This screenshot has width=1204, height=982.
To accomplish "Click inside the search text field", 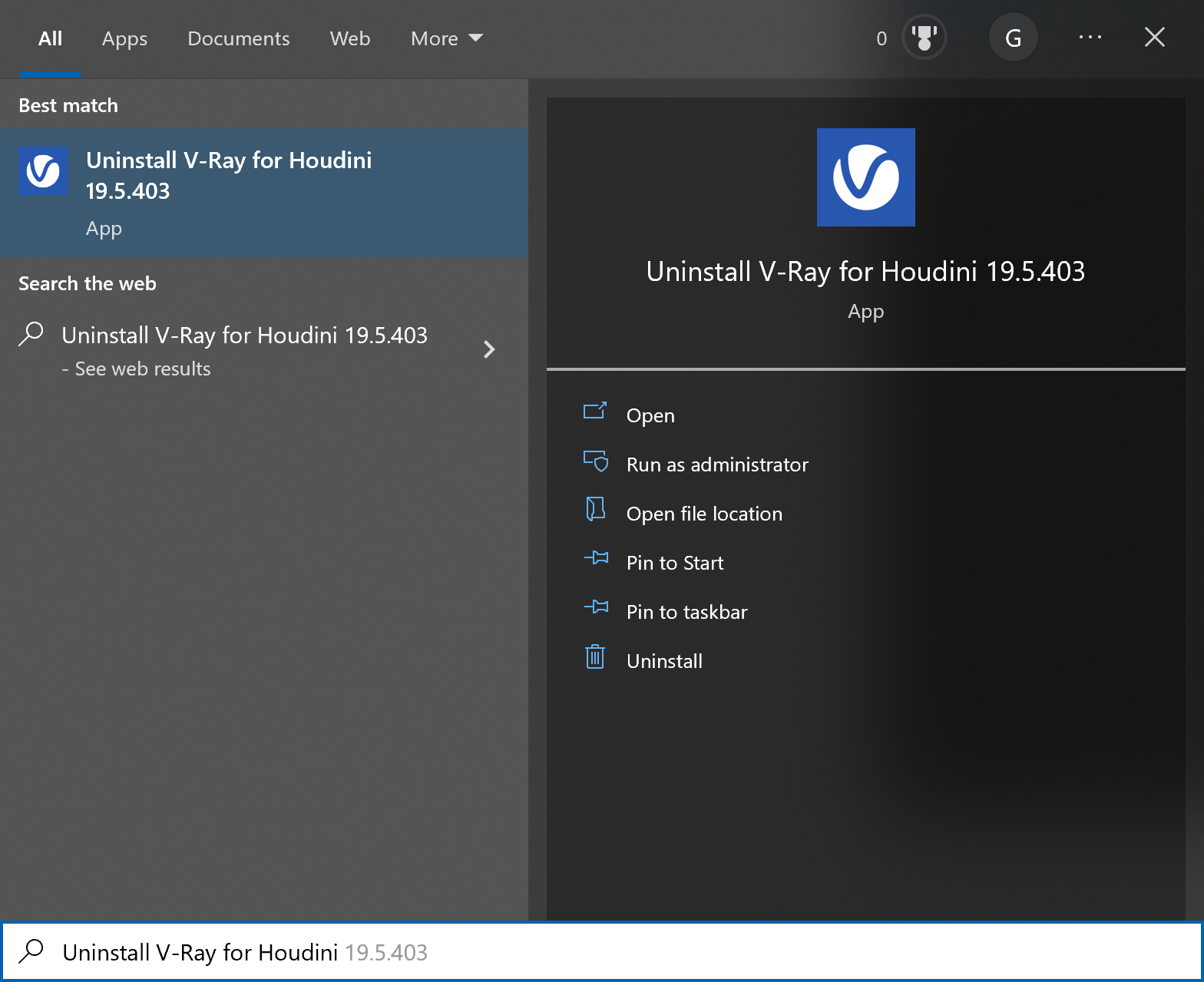I will point(602,952).
